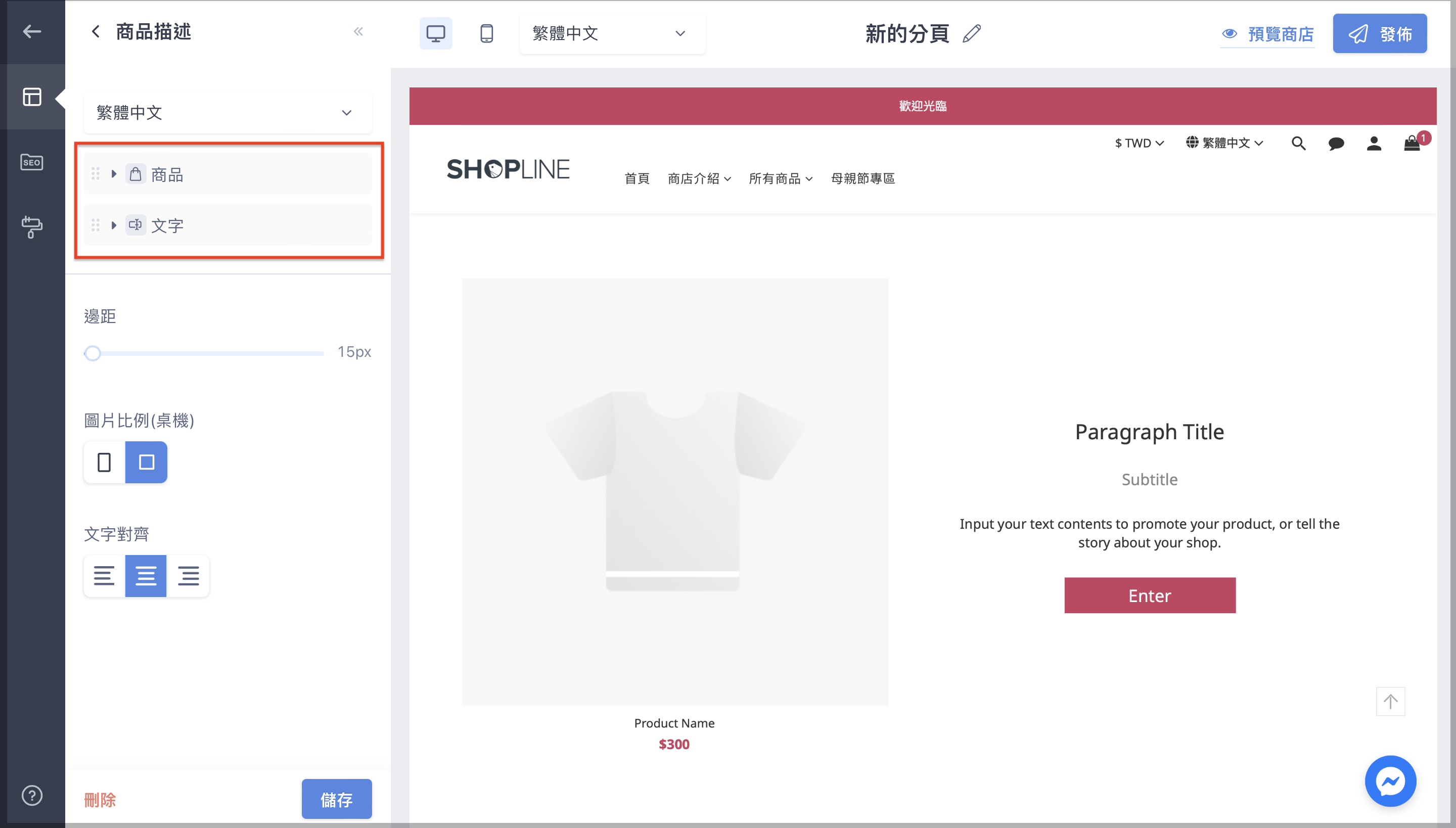Click the search magnifier icon
The width and height of the screenshot is (1456, 828).
click(x=1298, y=144)
